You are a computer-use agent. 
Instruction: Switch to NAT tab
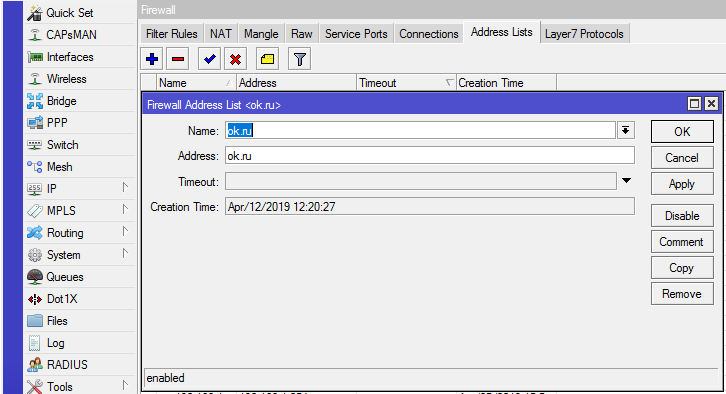coord(220,34)
